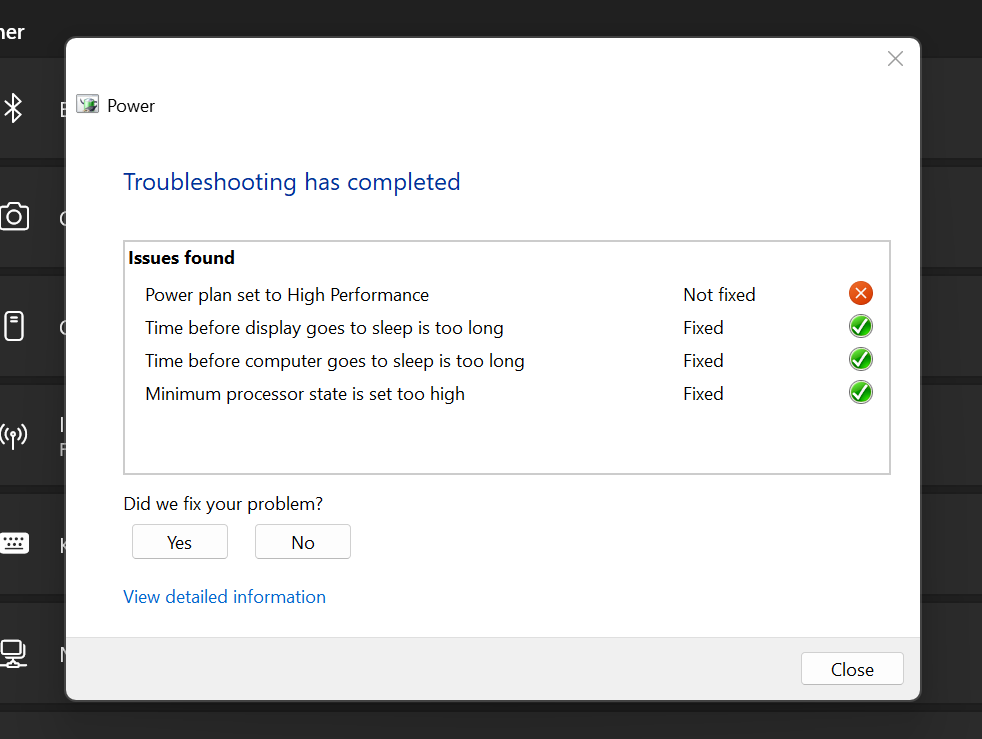Click the phone device icon in sidebar

coord(14,326)
